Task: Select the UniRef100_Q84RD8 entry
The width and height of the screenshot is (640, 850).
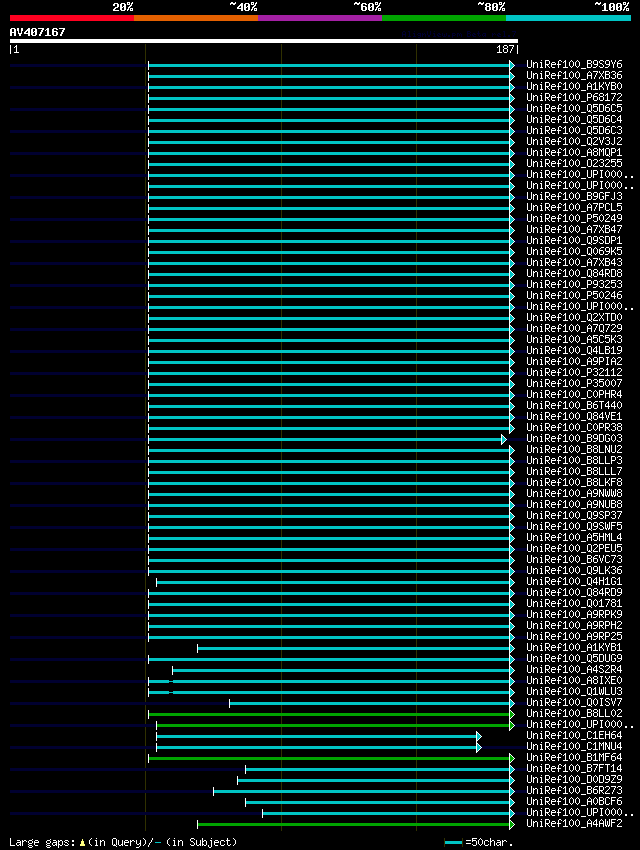Action: tap(574, 273)
